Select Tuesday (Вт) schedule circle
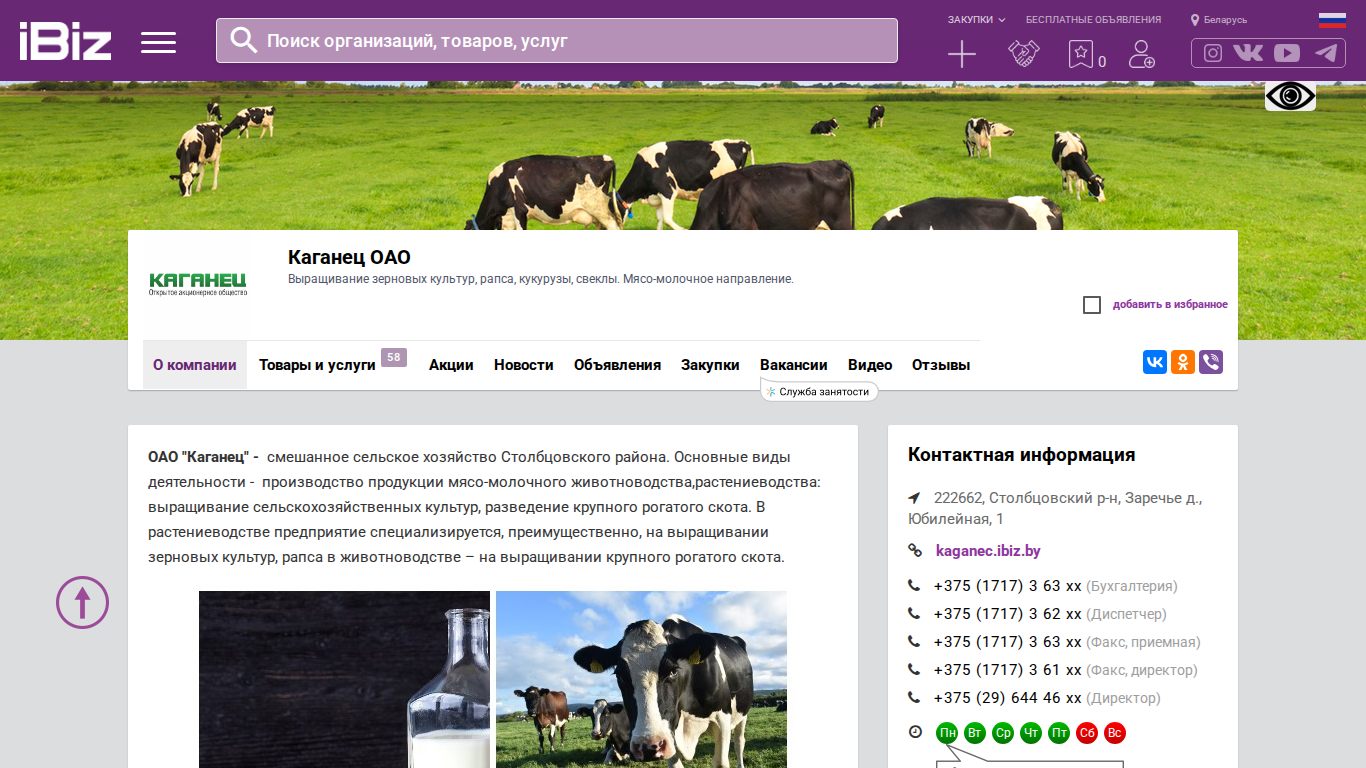1366x768 pixels. [x=975, y=733]
